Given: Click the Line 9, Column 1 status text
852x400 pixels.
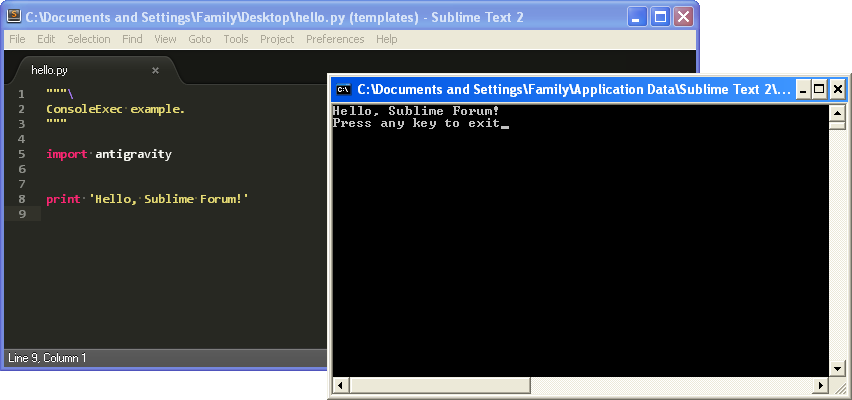Looking at the screenshot, I should click(x=47, y=357).
